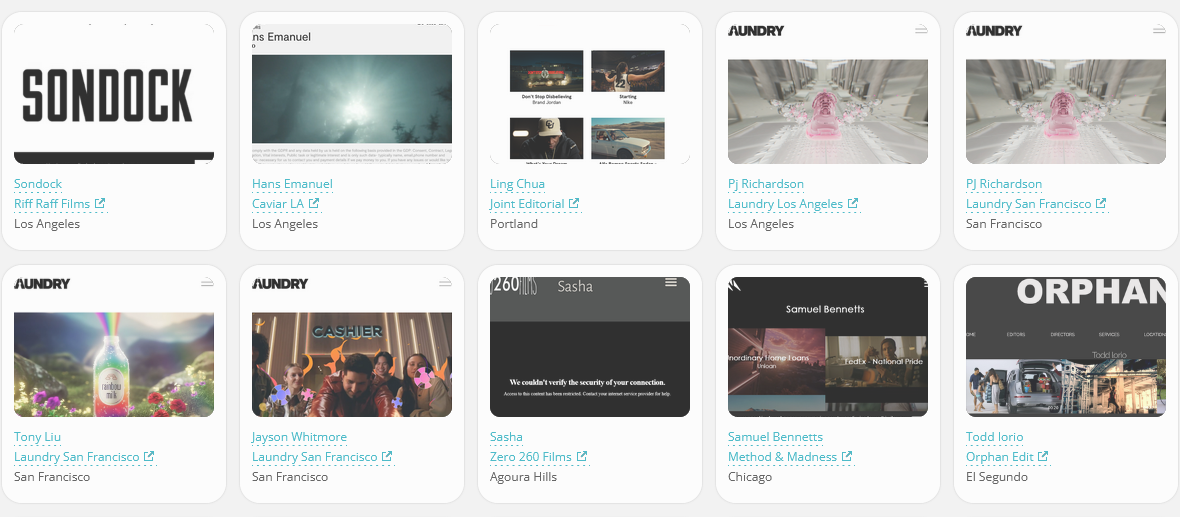Open the Hans Emanuel name link
Image resolution: width=1180 pixels, height=517 pixels.
pos(292,184)
